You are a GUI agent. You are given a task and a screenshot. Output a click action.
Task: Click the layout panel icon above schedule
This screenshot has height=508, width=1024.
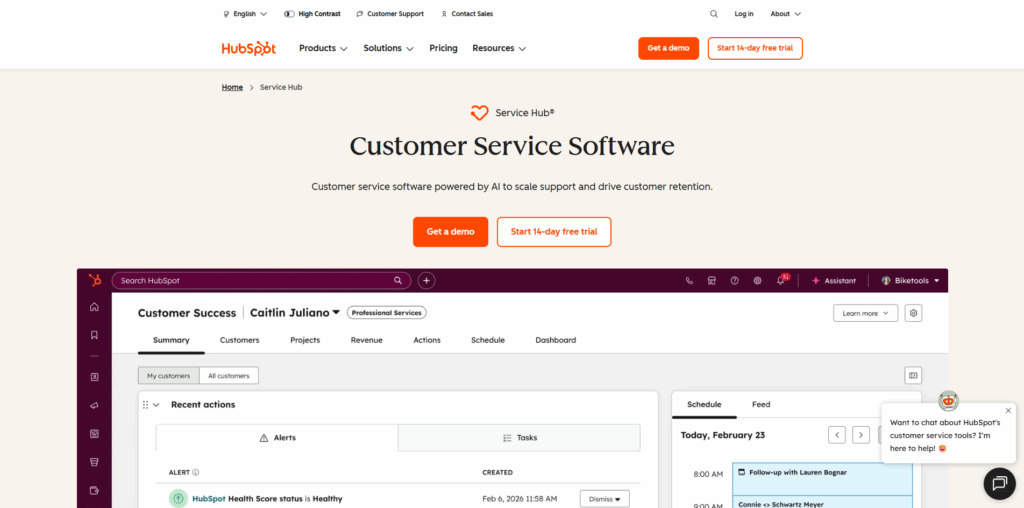click(x=913, y=375)
